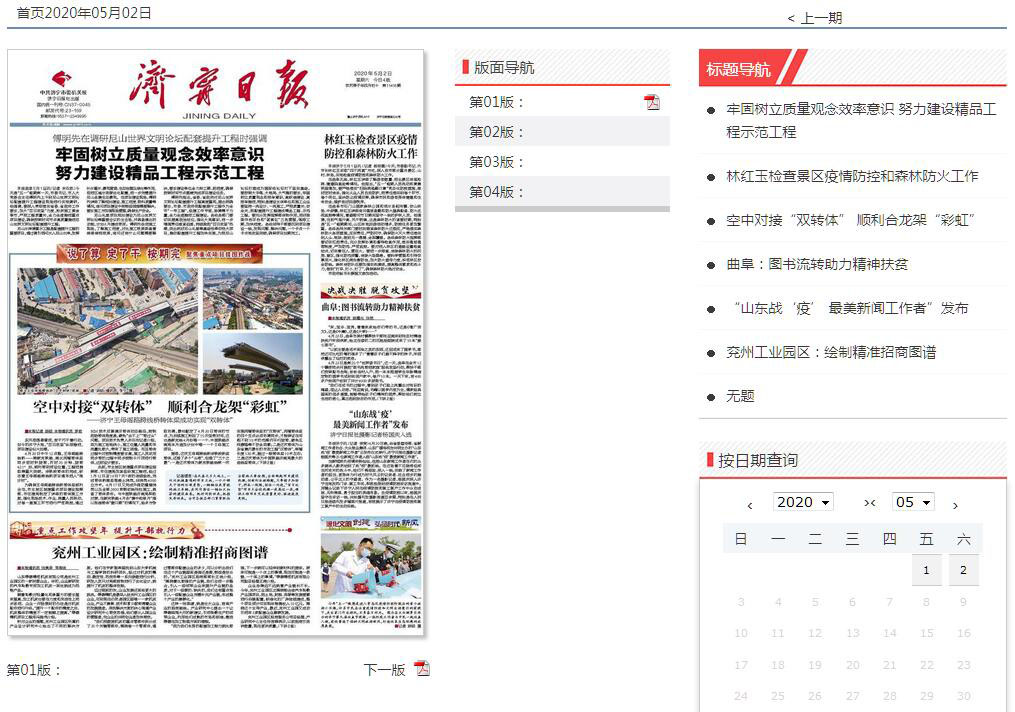Go to next month arrow in calendar

point(955,506)
